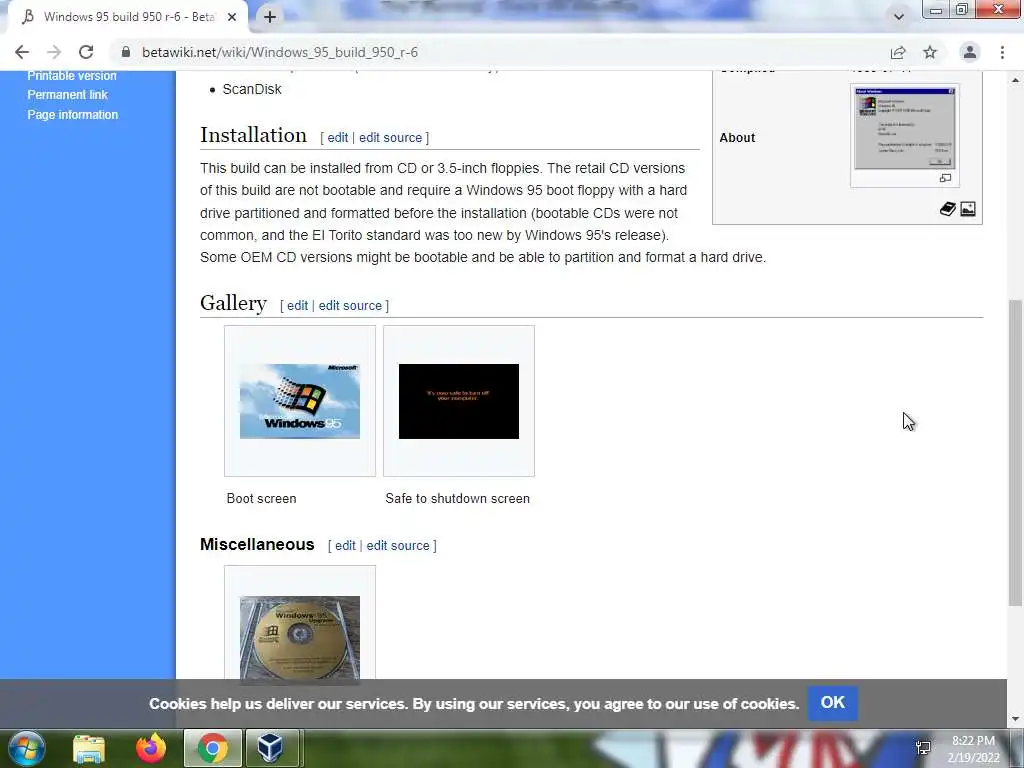Open Chrome three-dot menu
Viewport: 1024px width, 768px height.
point(1002,52)
